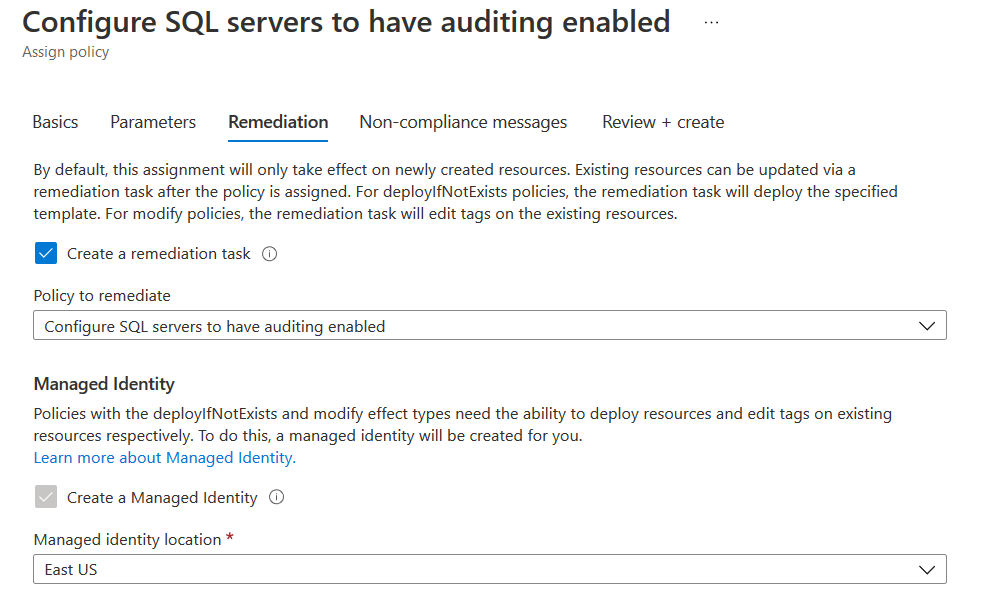Open the more options ellipsis beside title
This screenshot has height=598, width=985.
click(711, 22)
